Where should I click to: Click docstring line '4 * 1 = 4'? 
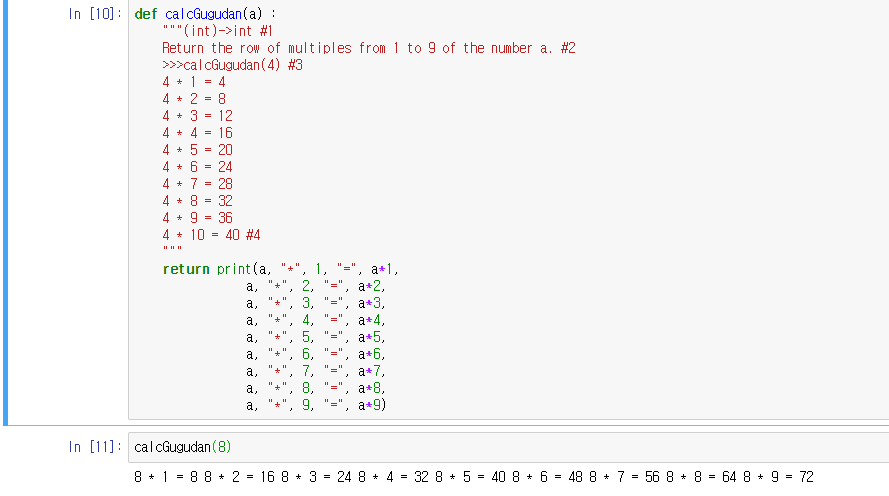point(194,82)
